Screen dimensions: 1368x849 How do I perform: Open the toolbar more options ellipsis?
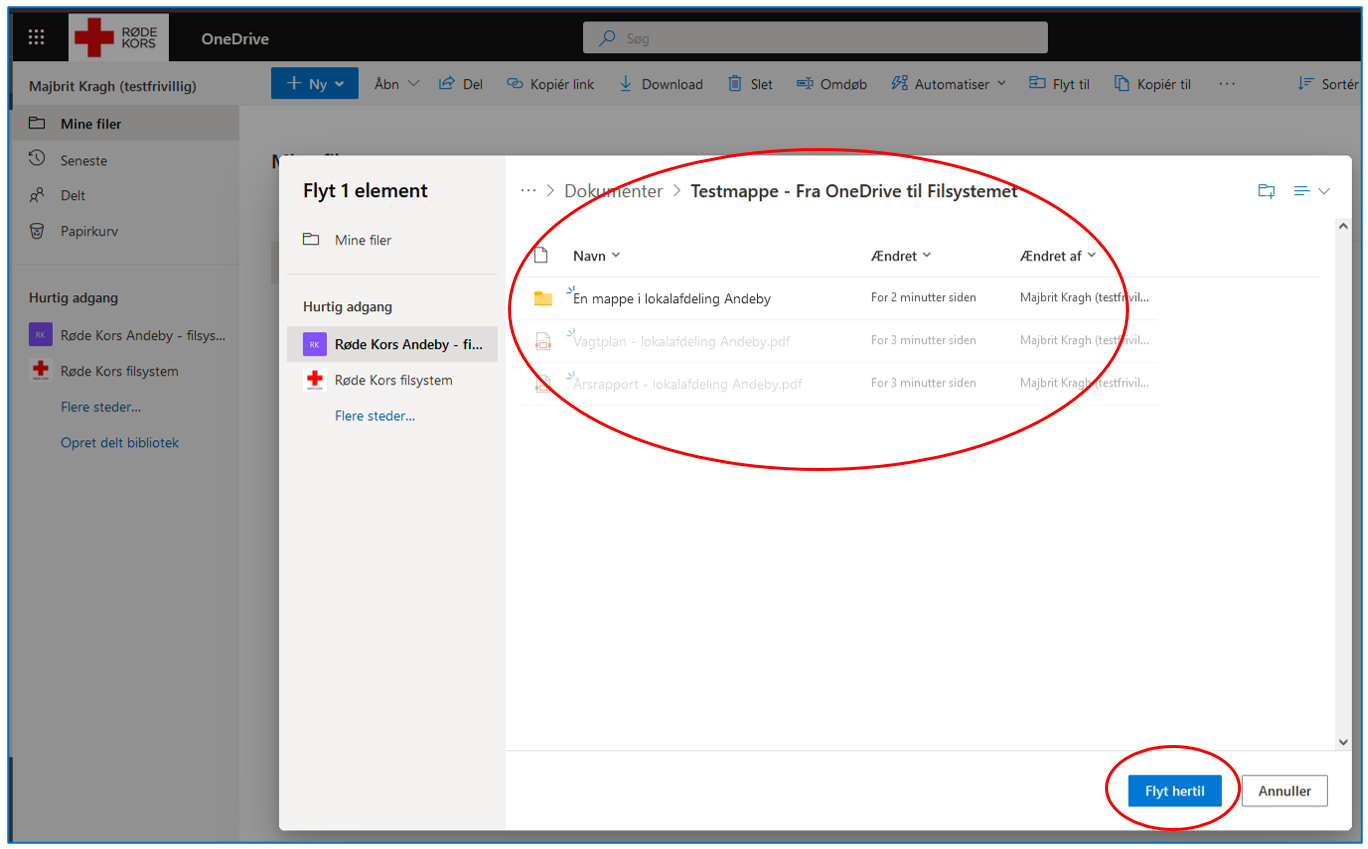point(1227,84)
